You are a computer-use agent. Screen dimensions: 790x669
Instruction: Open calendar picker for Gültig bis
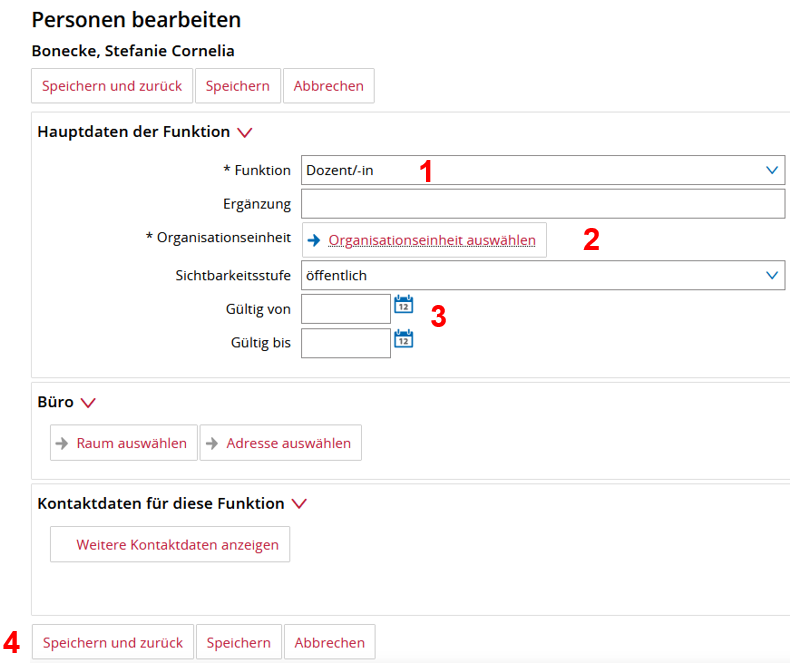(403, 339)
